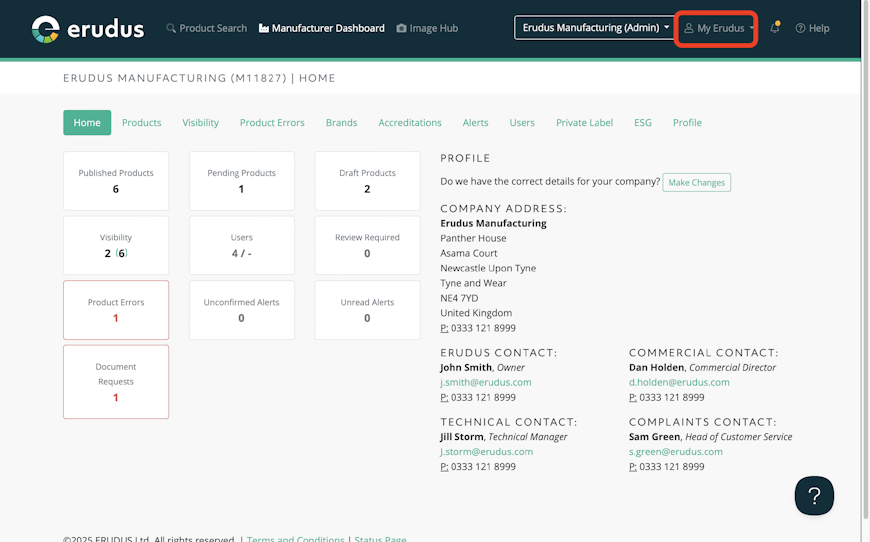Expand Erudus Manufacturing (Admin) account dropdown
The image size is (870, 542).
[595, 27]
